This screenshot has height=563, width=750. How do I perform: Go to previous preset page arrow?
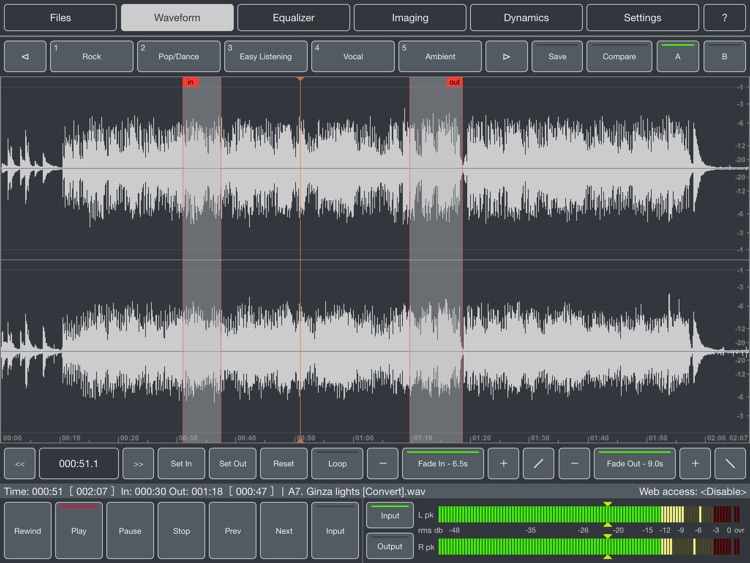click(x=25, y=57)
